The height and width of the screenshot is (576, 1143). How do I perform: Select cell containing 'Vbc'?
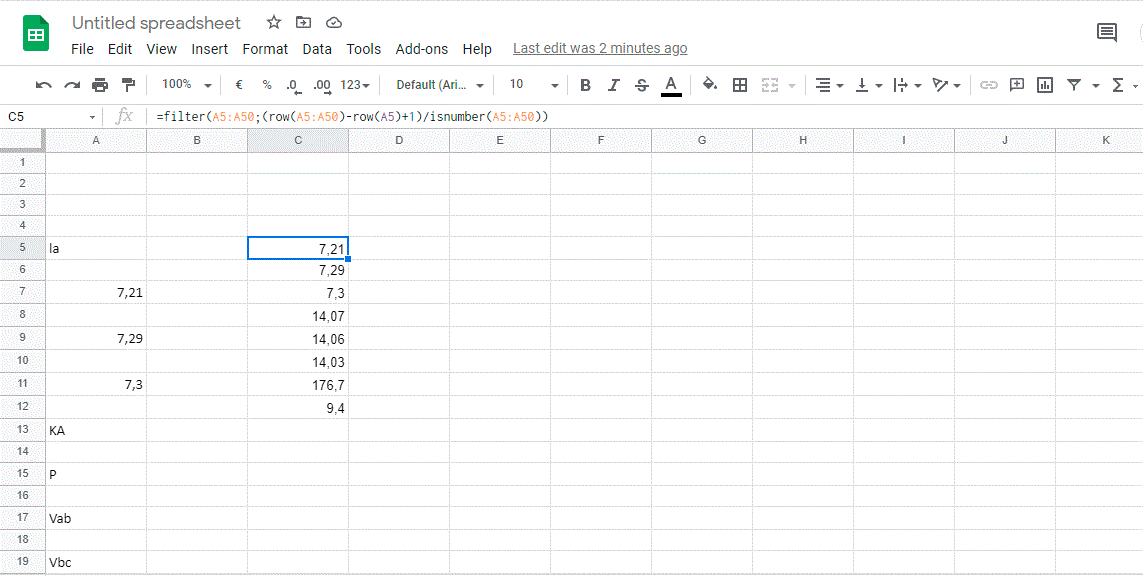96,562
